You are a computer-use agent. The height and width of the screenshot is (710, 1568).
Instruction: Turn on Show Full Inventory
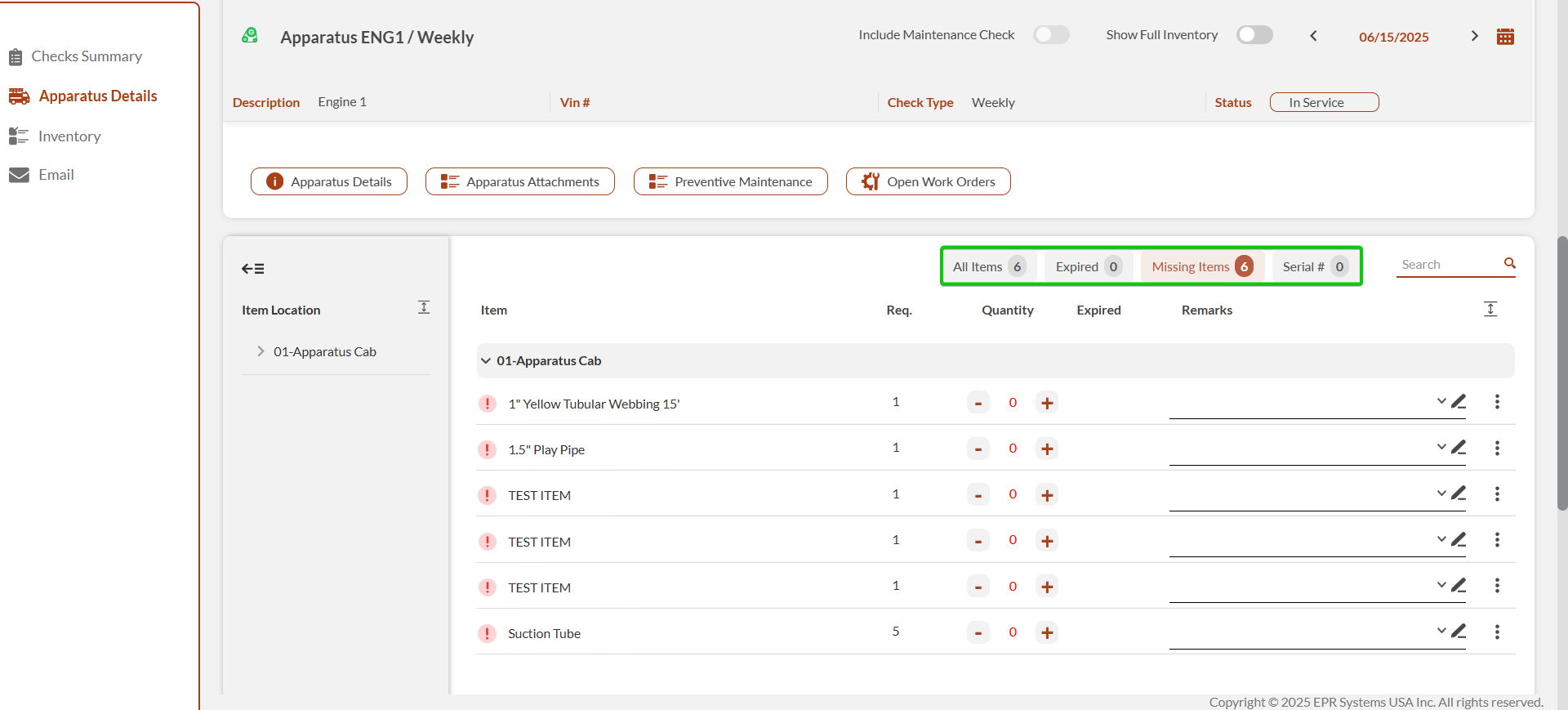click(1254, 35)
